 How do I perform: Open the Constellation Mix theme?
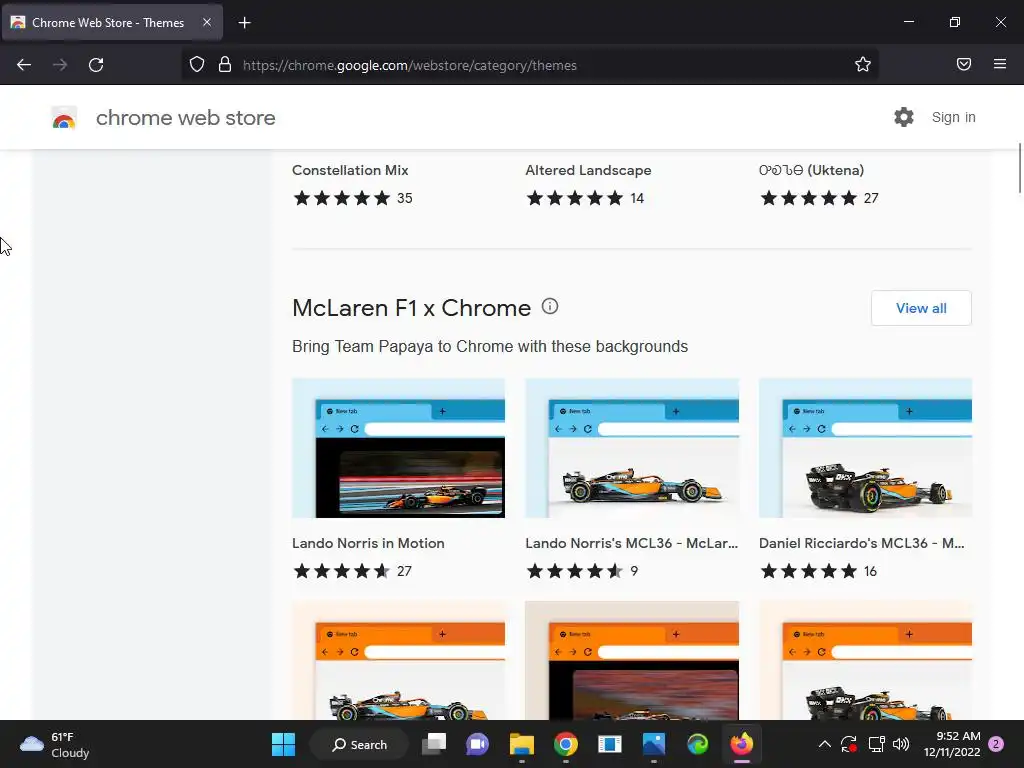click(x=350, y=170)
